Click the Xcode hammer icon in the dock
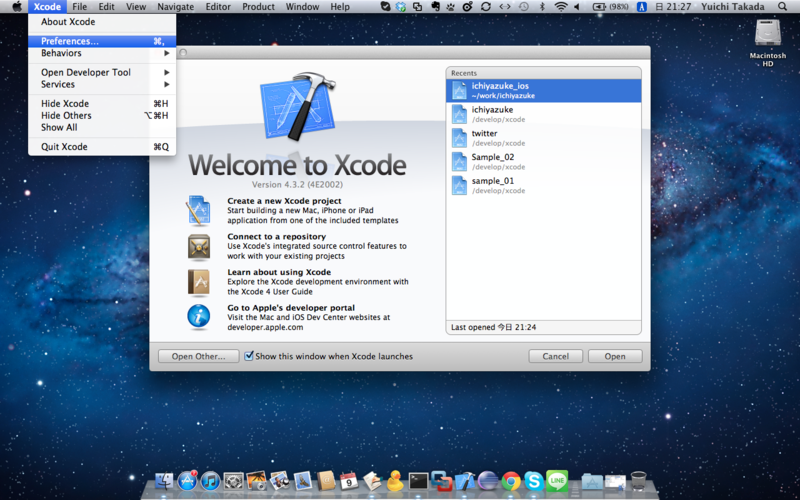Viewport: 800px width, 500px height. click(464, 481)
